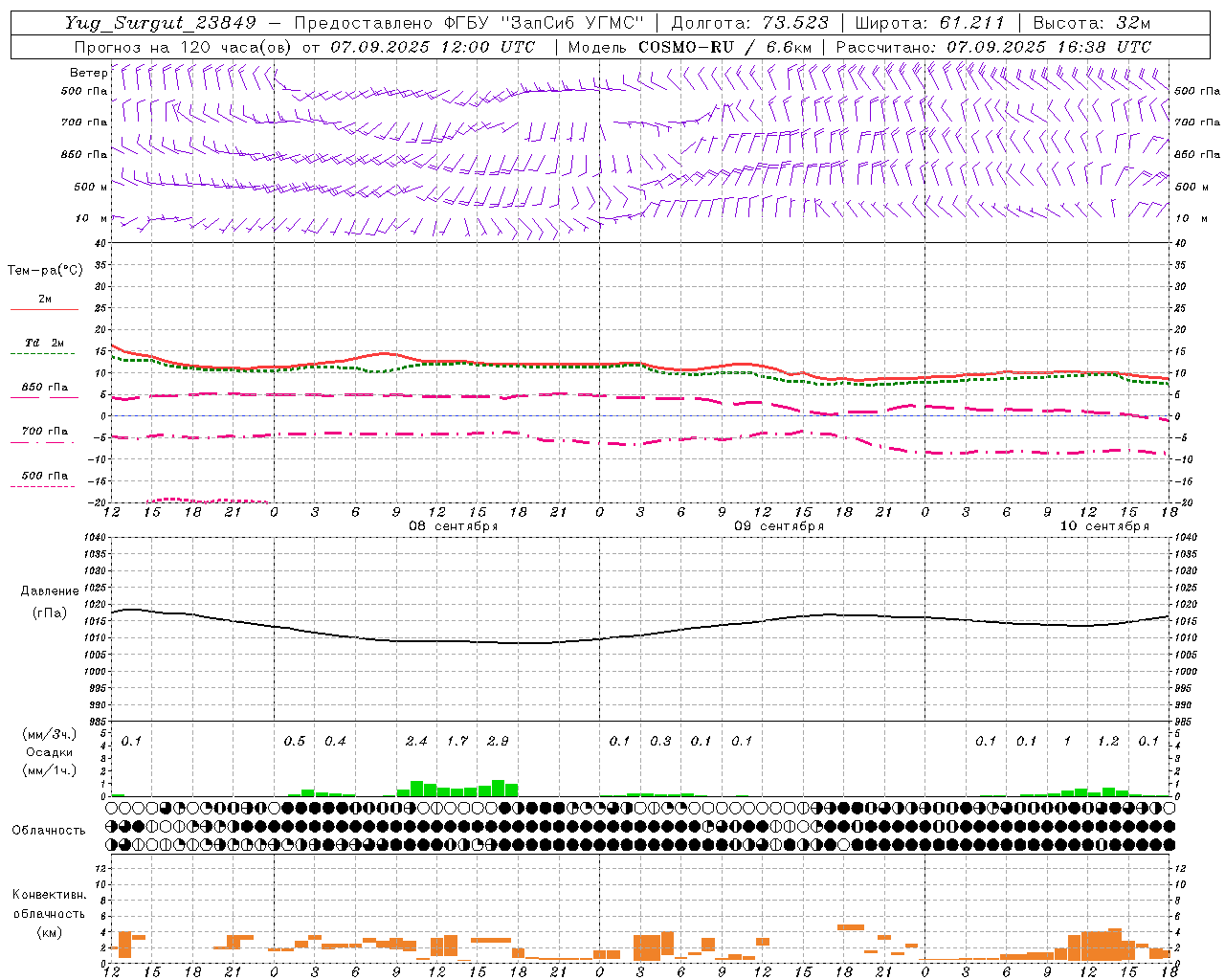Viewport: 1225px width, 980px height.
Task: Click the 0.5 precipitation value
Action: click(295, 742)
